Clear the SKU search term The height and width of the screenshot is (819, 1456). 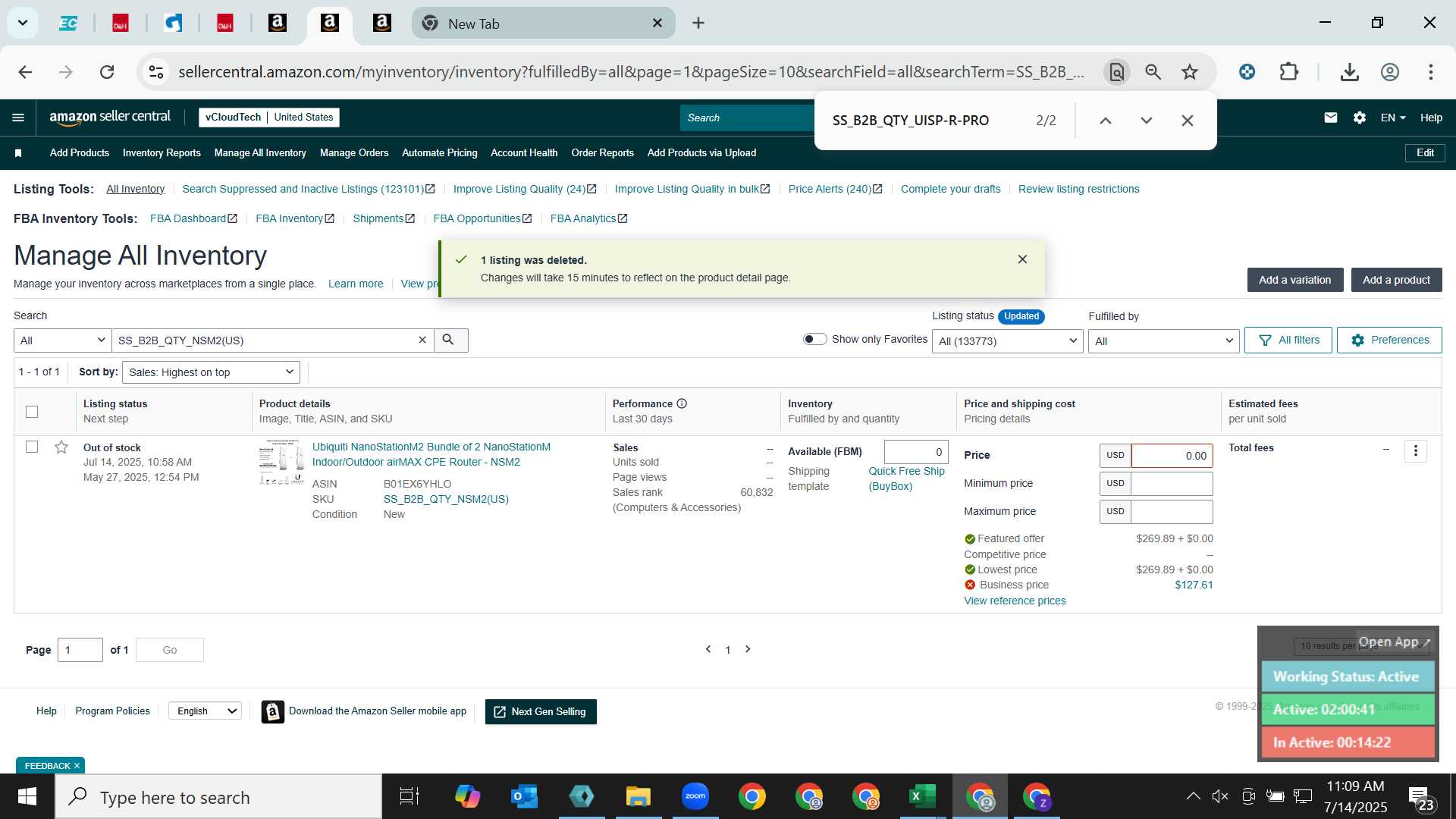[x=422, y=340]
